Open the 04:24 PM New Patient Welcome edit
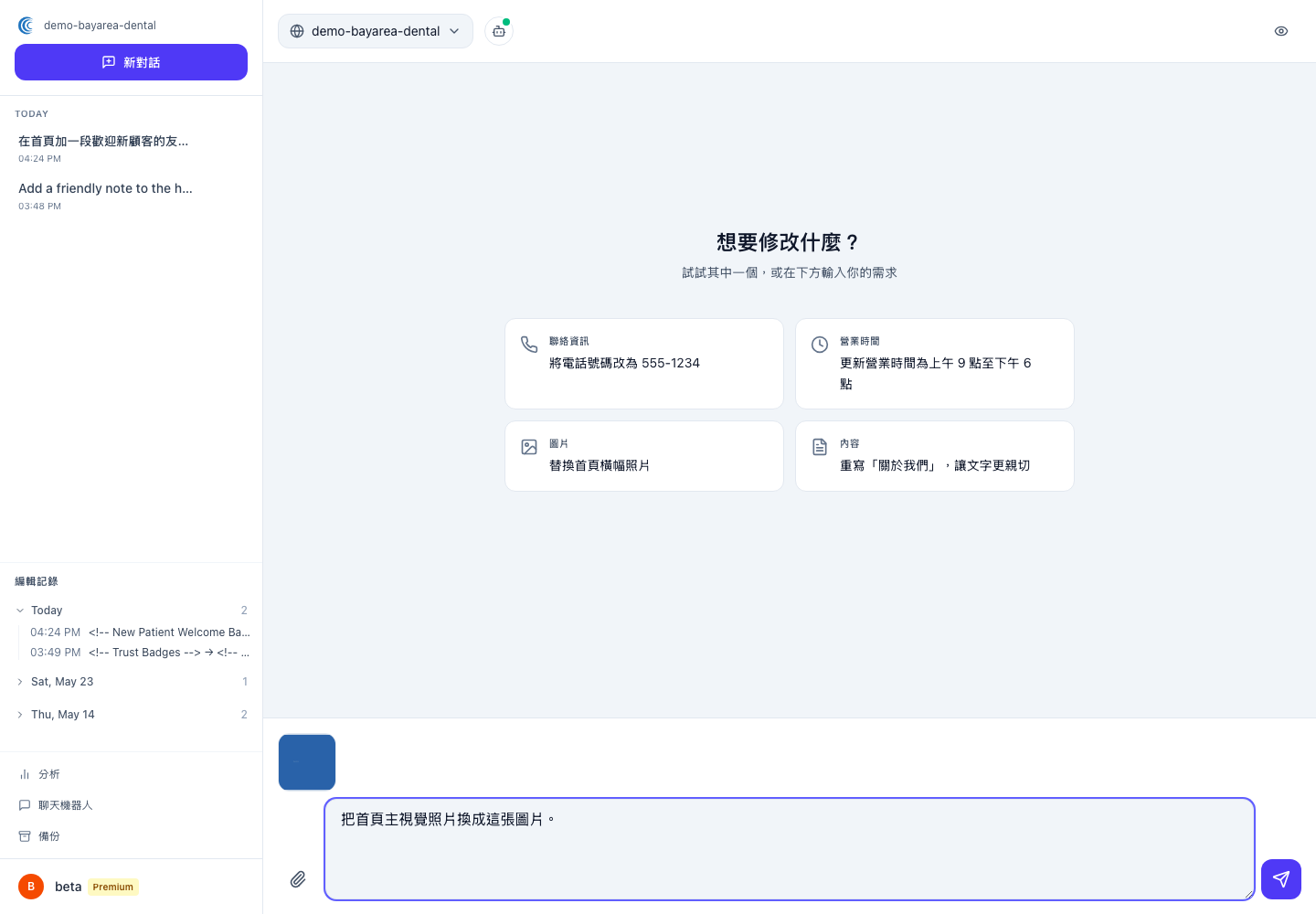The height and width of the screenshot is (914, 1316). pos(140,632)
